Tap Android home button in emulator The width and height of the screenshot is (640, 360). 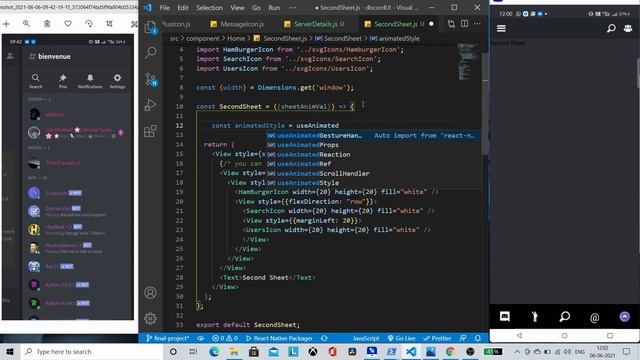pos(564,336)
